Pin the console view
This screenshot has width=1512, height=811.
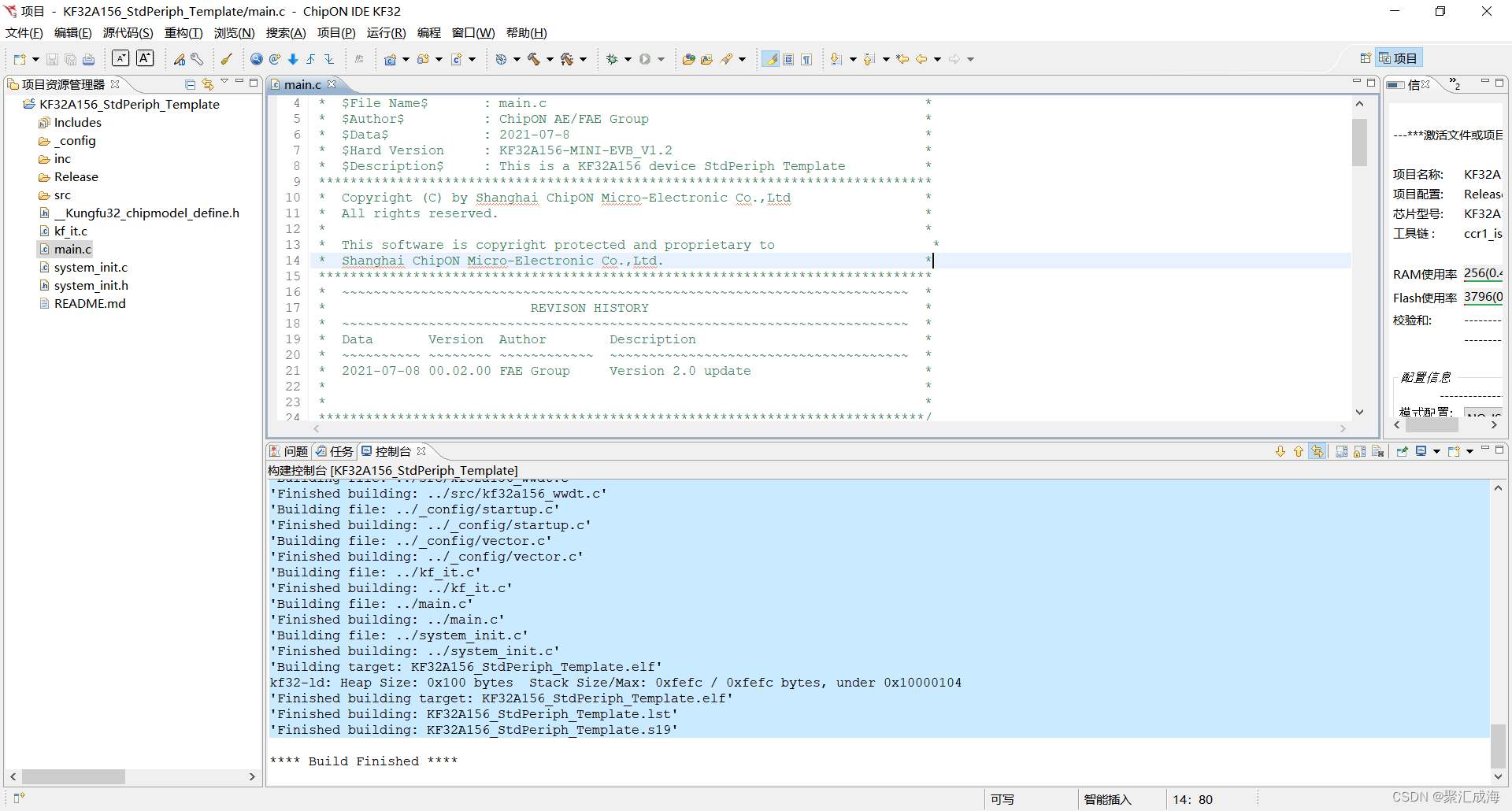pos(1403,450)
